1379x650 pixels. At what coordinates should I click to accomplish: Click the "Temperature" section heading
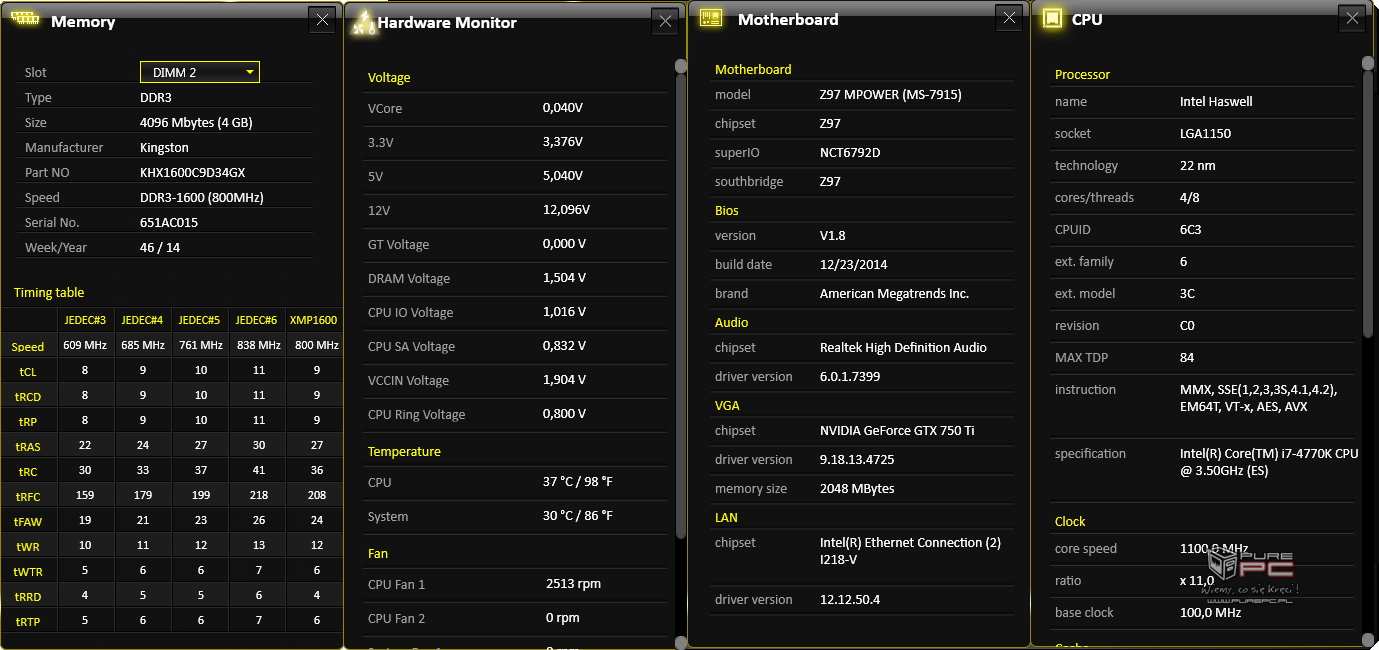(x=404, y=451)
